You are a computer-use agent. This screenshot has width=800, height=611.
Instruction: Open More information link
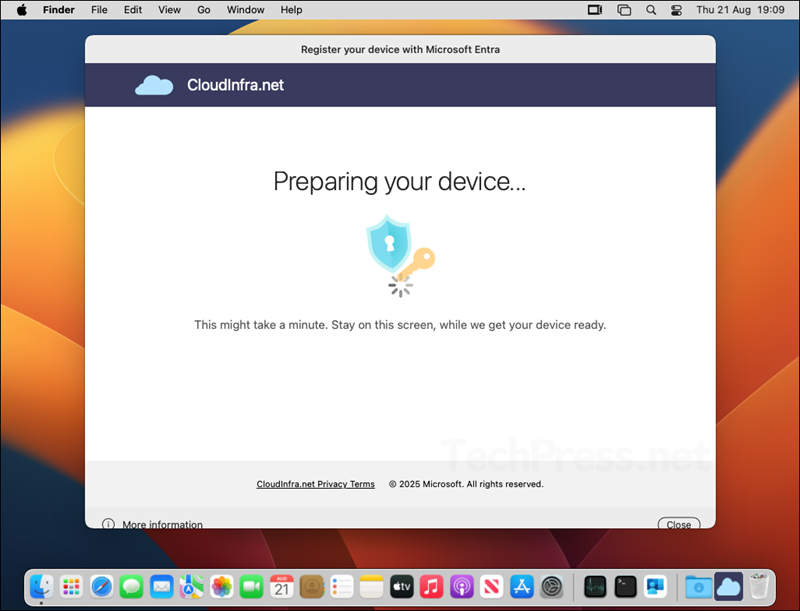(162, 524)
